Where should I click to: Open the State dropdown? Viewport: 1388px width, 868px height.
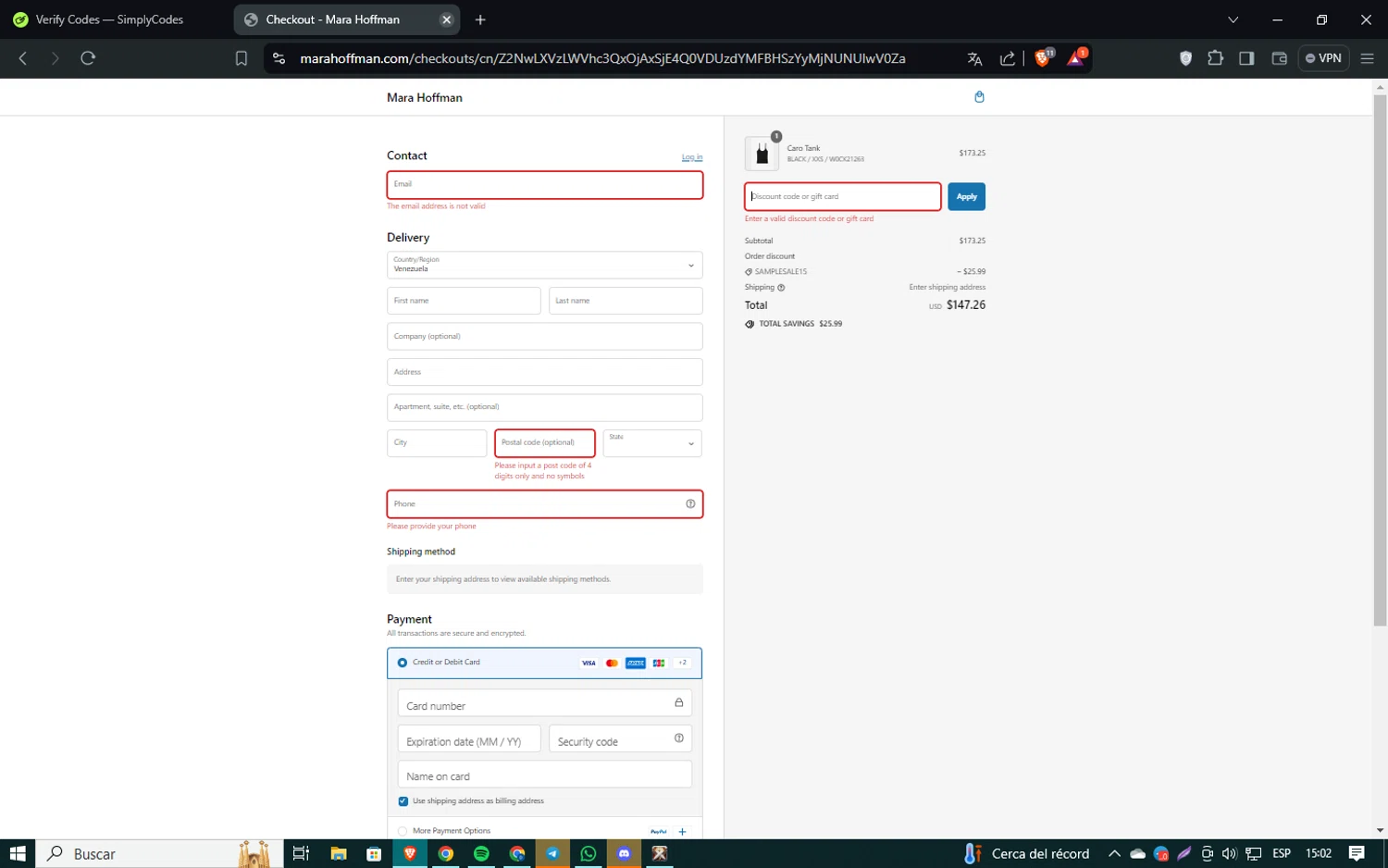point(652,443)
